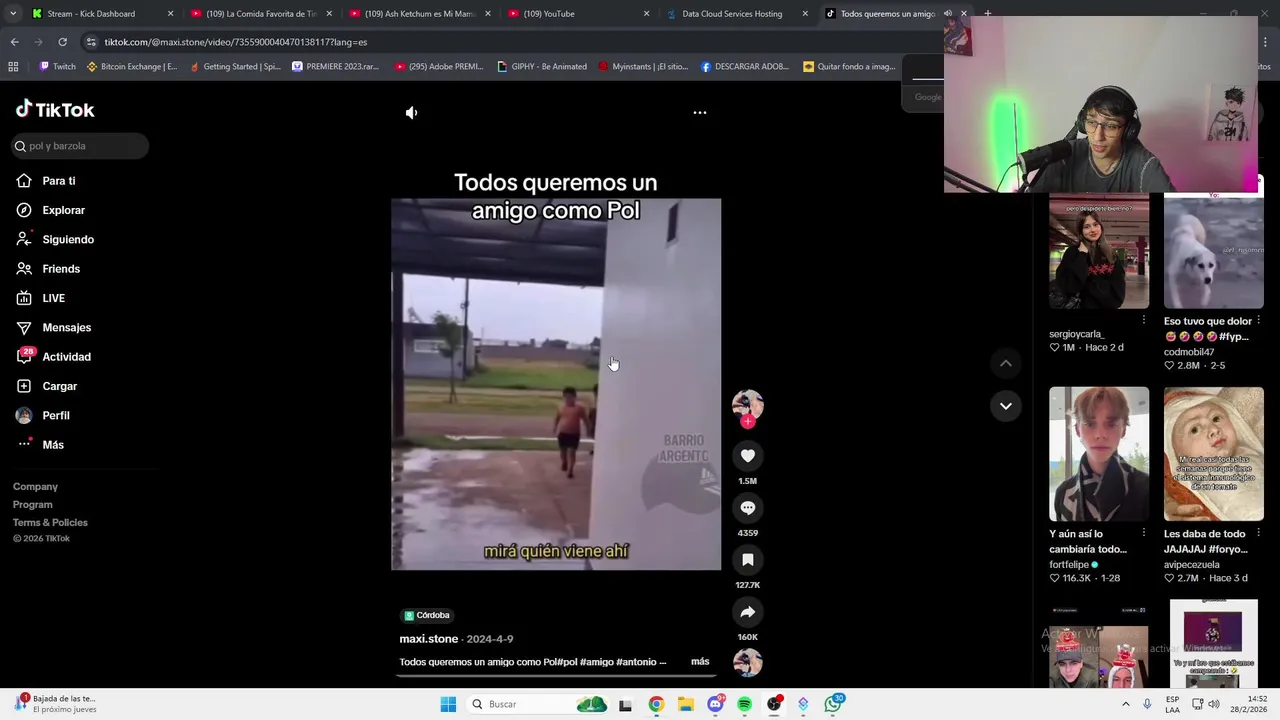Open options for sergioycarla_ video
Image resolution: width=1280 pixels, height=720 pixels.
click(x=1144, y=320)
